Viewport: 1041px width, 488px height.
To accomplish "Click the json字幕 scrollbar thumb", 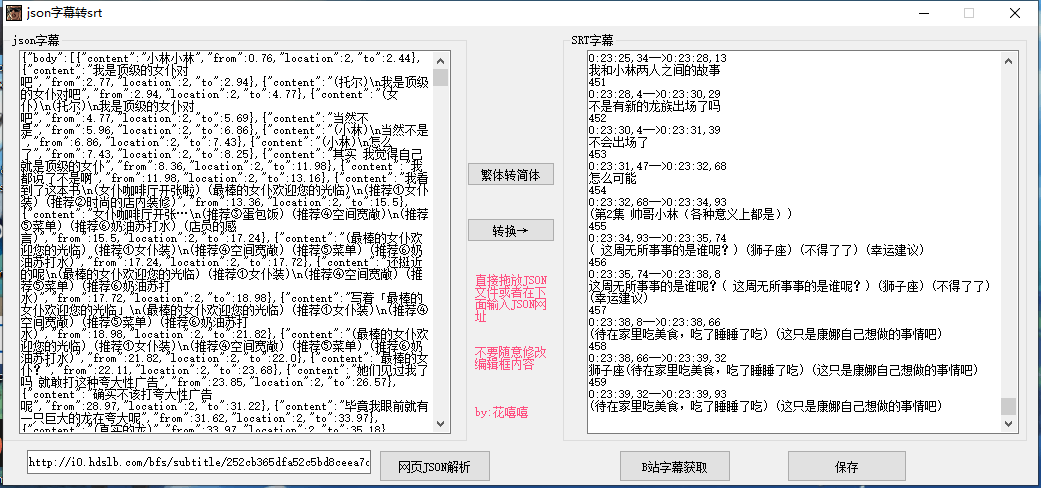I will click(441, 77).
